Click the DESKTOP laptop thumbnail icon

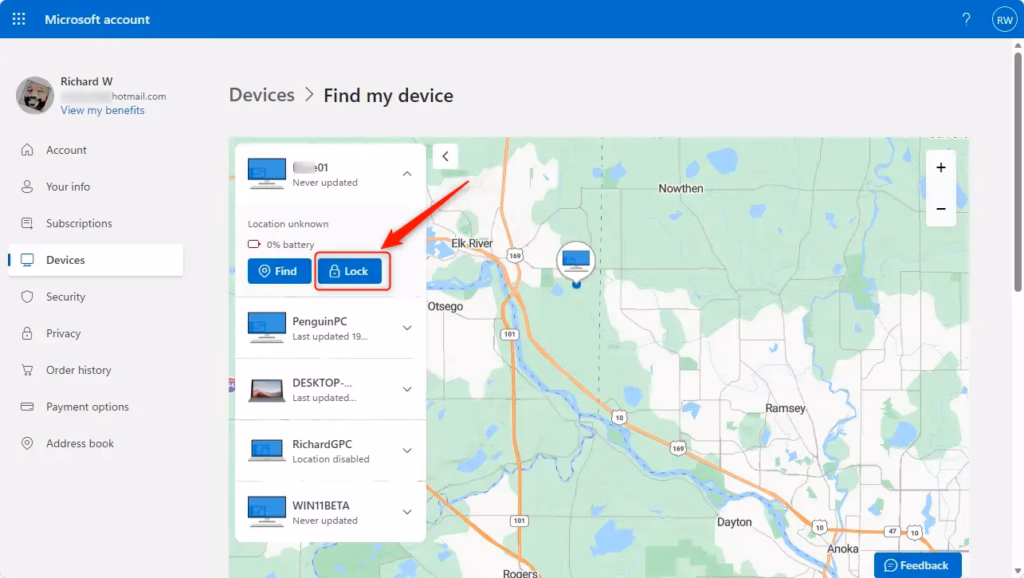click(x=266, y=390)
